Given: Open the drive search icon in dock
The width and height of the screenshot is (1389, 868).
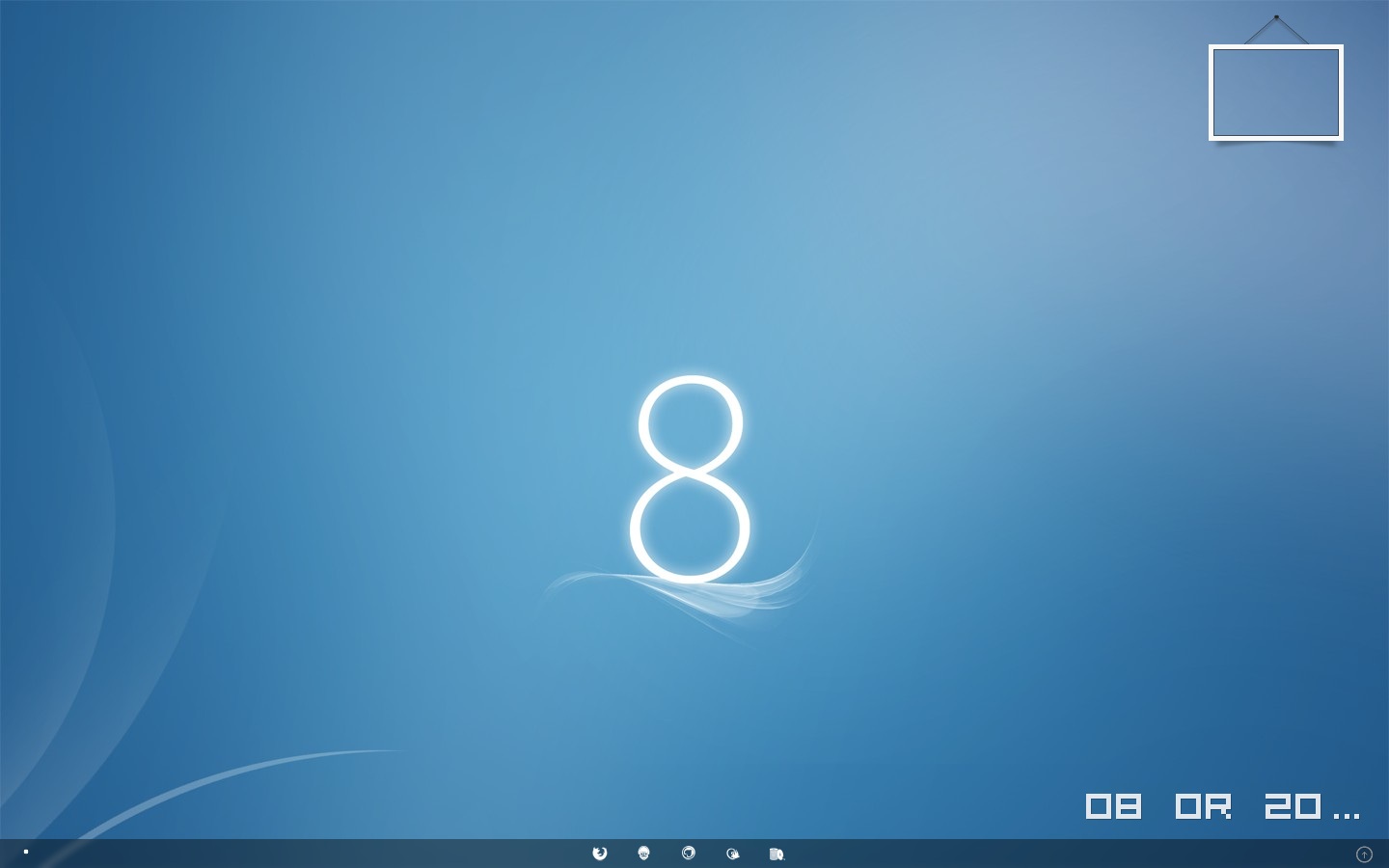Looking at the screenshot, I should point(776,854).
